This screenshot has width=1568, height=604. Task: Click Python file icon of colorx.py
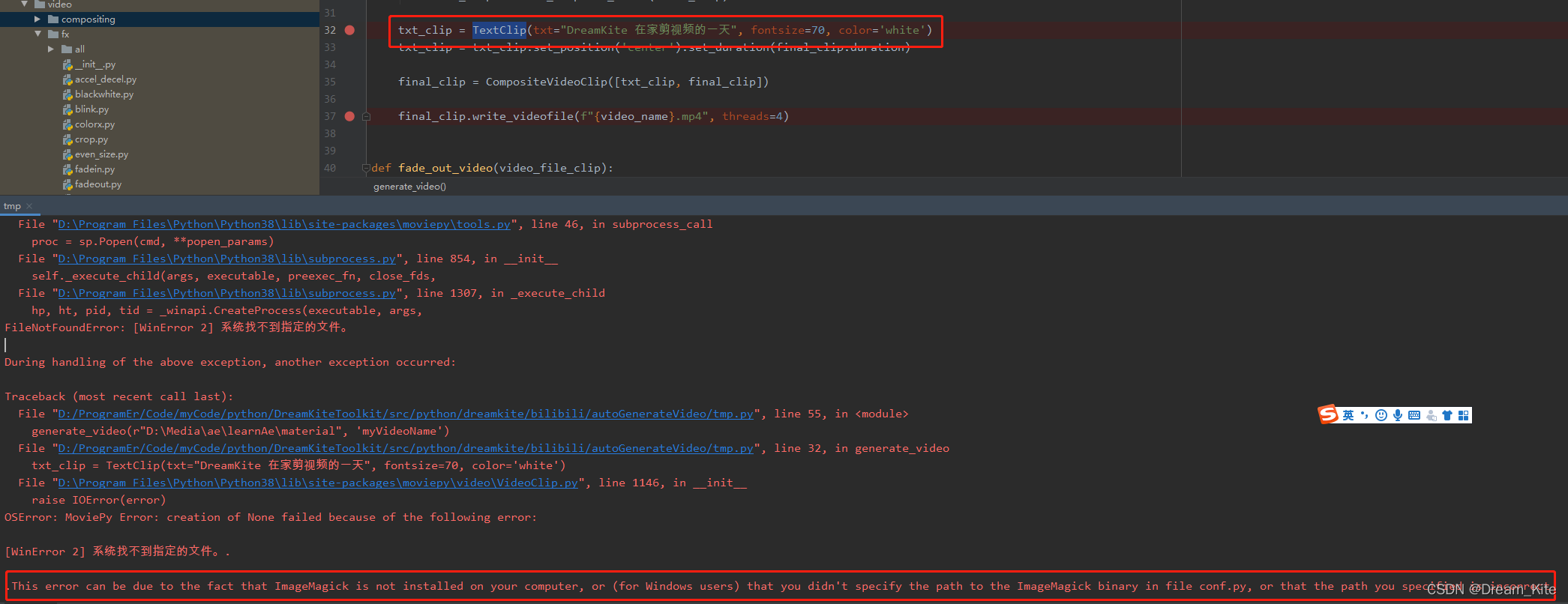[67, 124]
